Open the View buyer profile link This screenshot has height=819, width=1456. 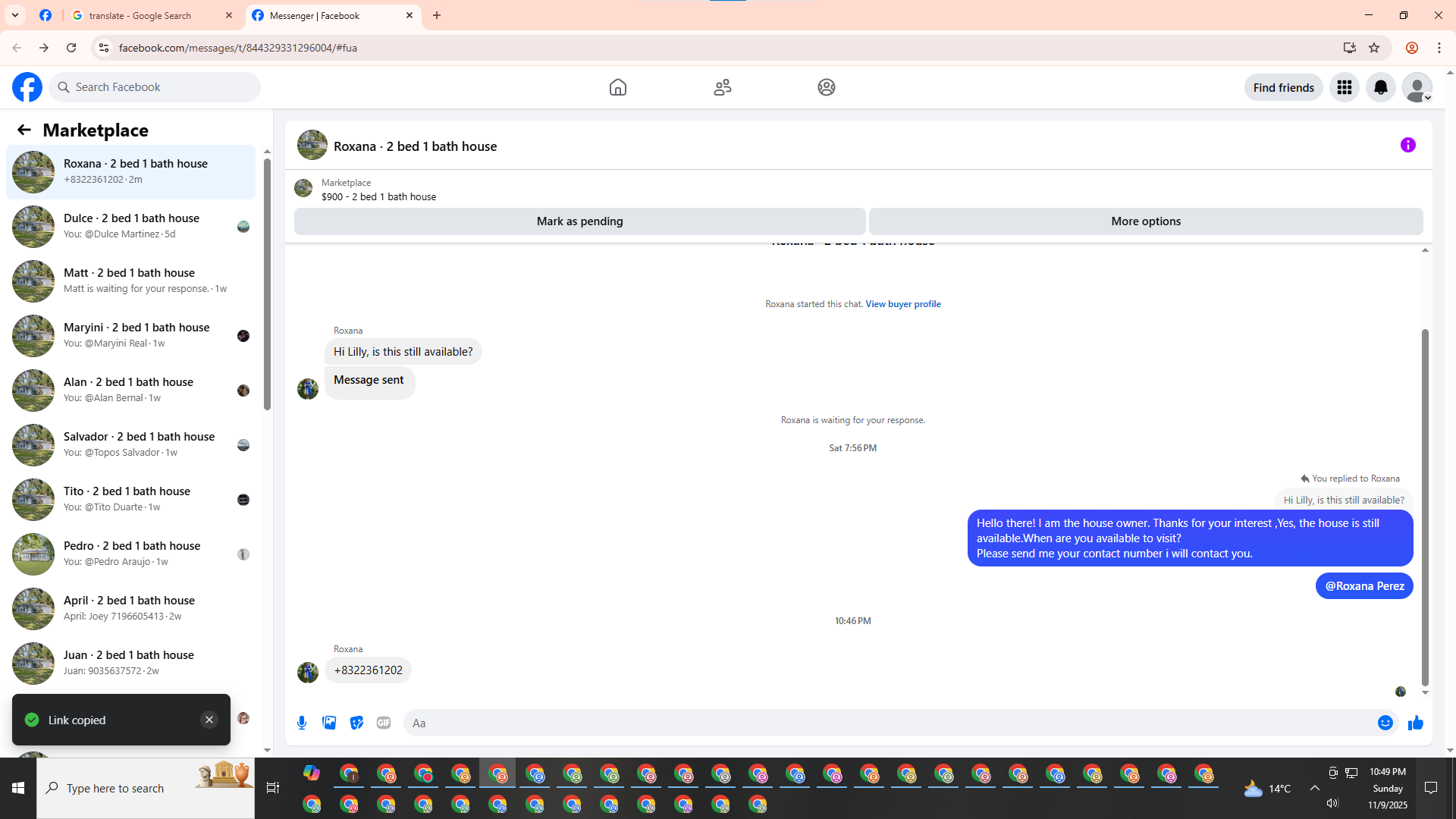point(903,304)
